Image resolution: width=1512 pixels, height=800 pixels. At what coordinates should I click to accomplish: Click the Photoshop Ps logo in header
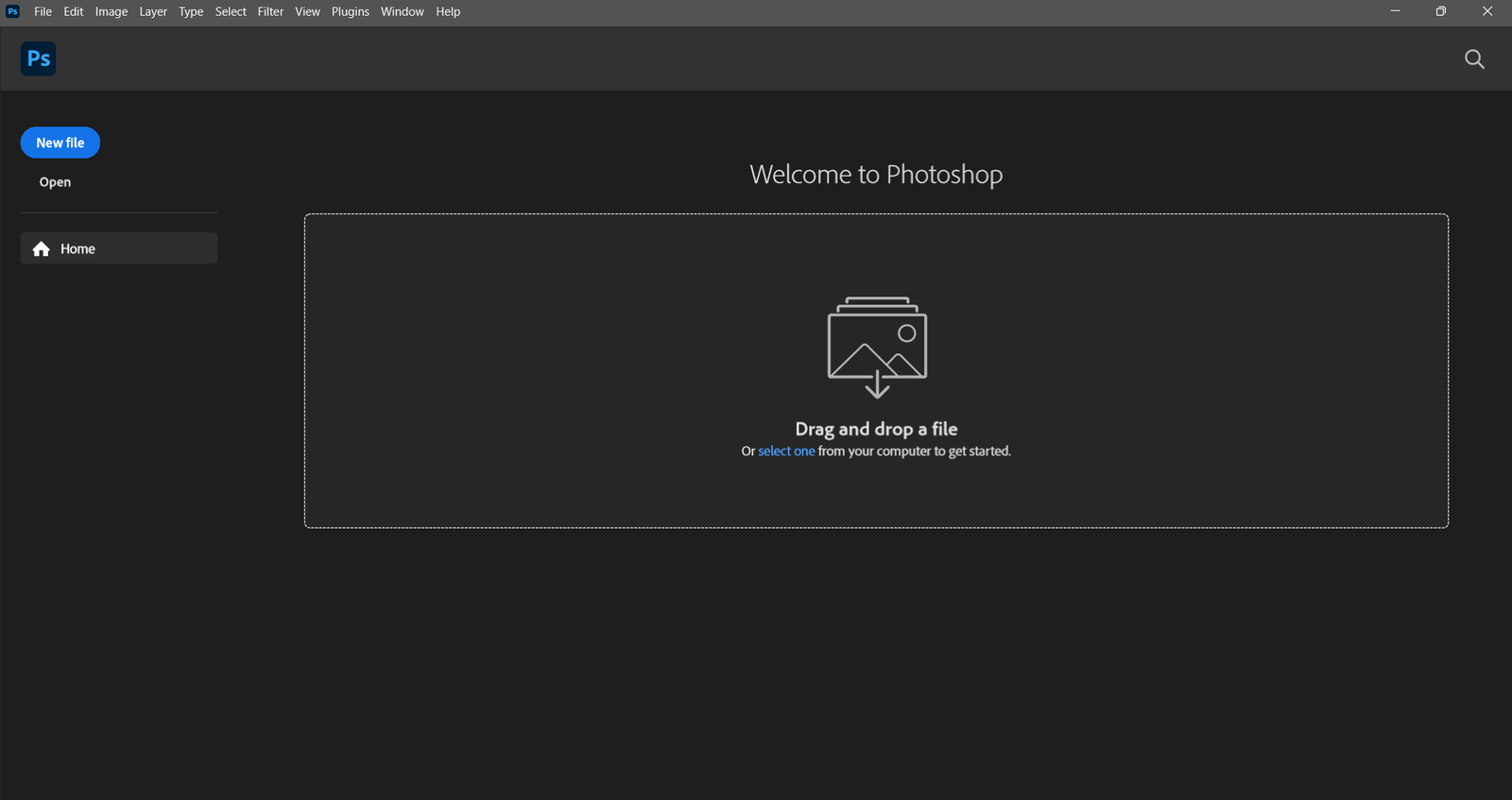[x=38, y=59]
